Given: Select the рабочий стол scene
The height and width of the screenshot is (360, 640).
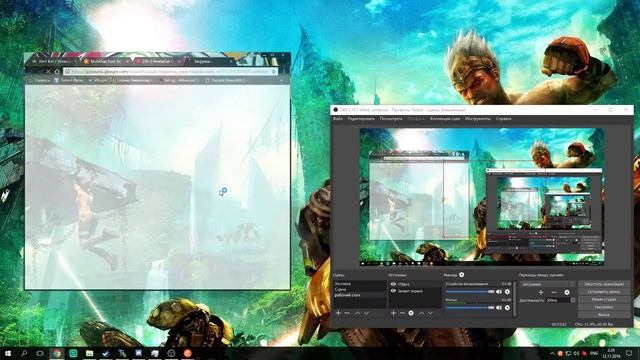Looking at the screenshot, I should tap(359, 295).
